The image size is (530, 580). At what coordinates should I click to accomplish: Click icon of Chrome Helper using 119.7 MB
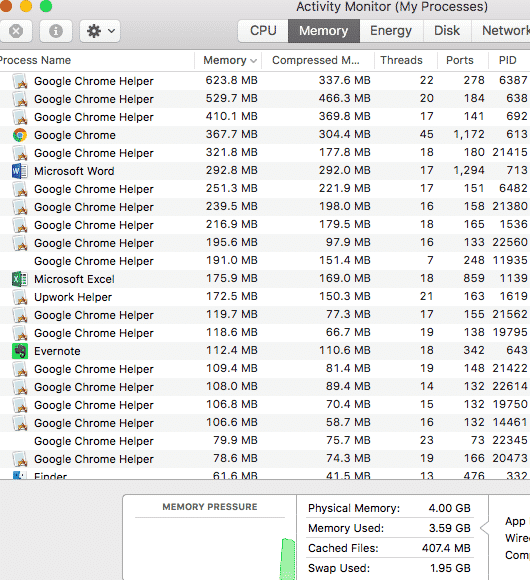pos(20,315)
